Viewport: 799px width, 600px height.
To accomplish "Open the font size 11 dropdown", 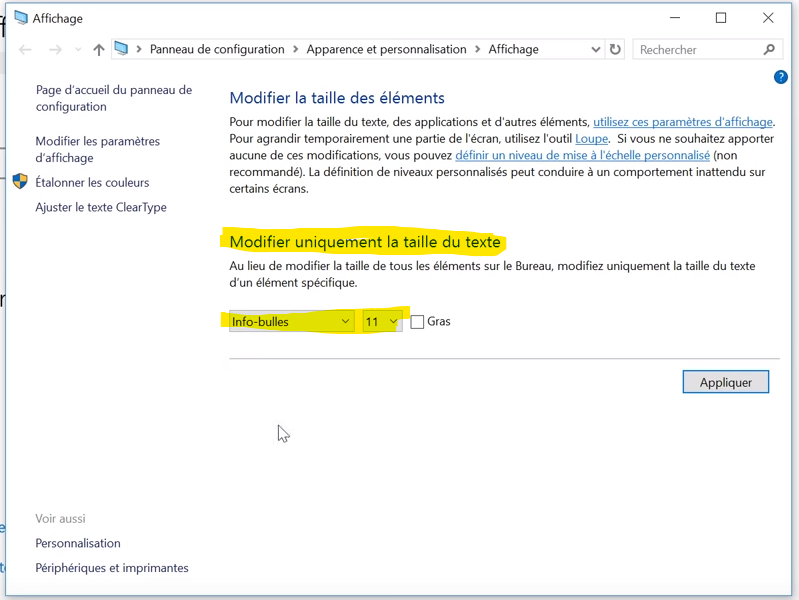I will coord(382,322).
